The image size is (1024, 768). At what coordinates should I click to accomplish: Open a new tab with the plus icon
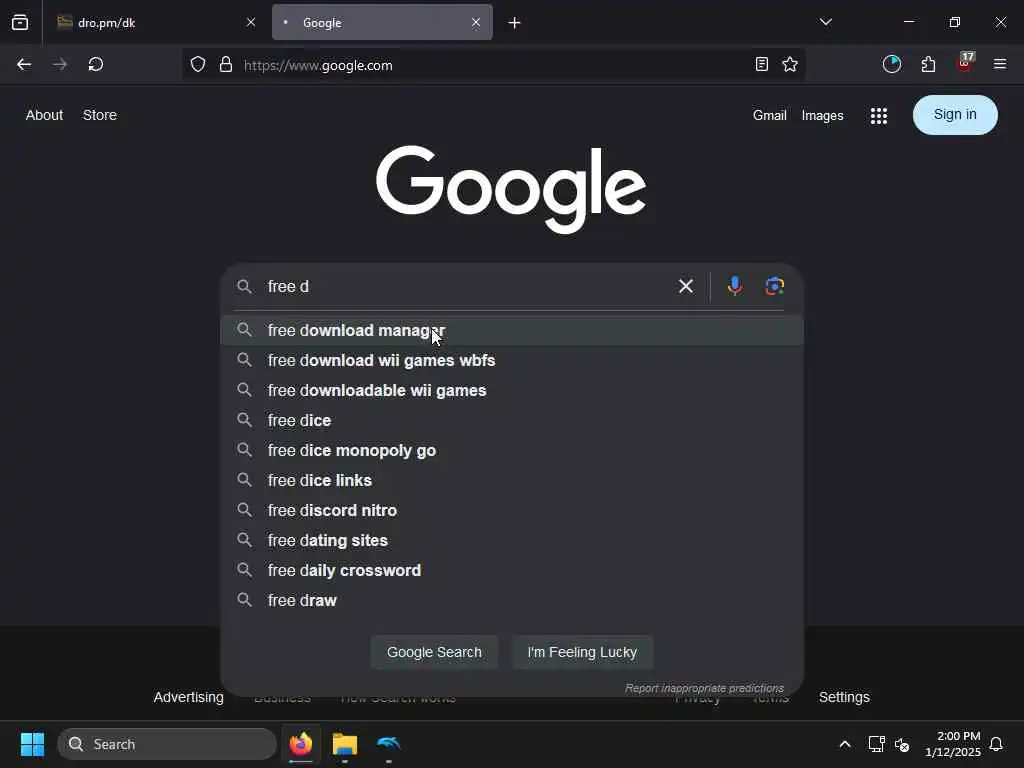[515, 23]
